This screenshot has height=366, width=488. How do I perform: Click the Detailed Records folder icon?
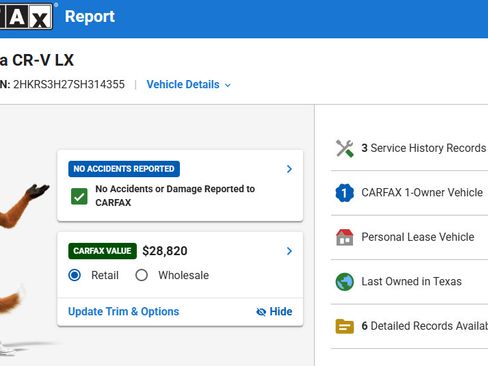point(344,326)
